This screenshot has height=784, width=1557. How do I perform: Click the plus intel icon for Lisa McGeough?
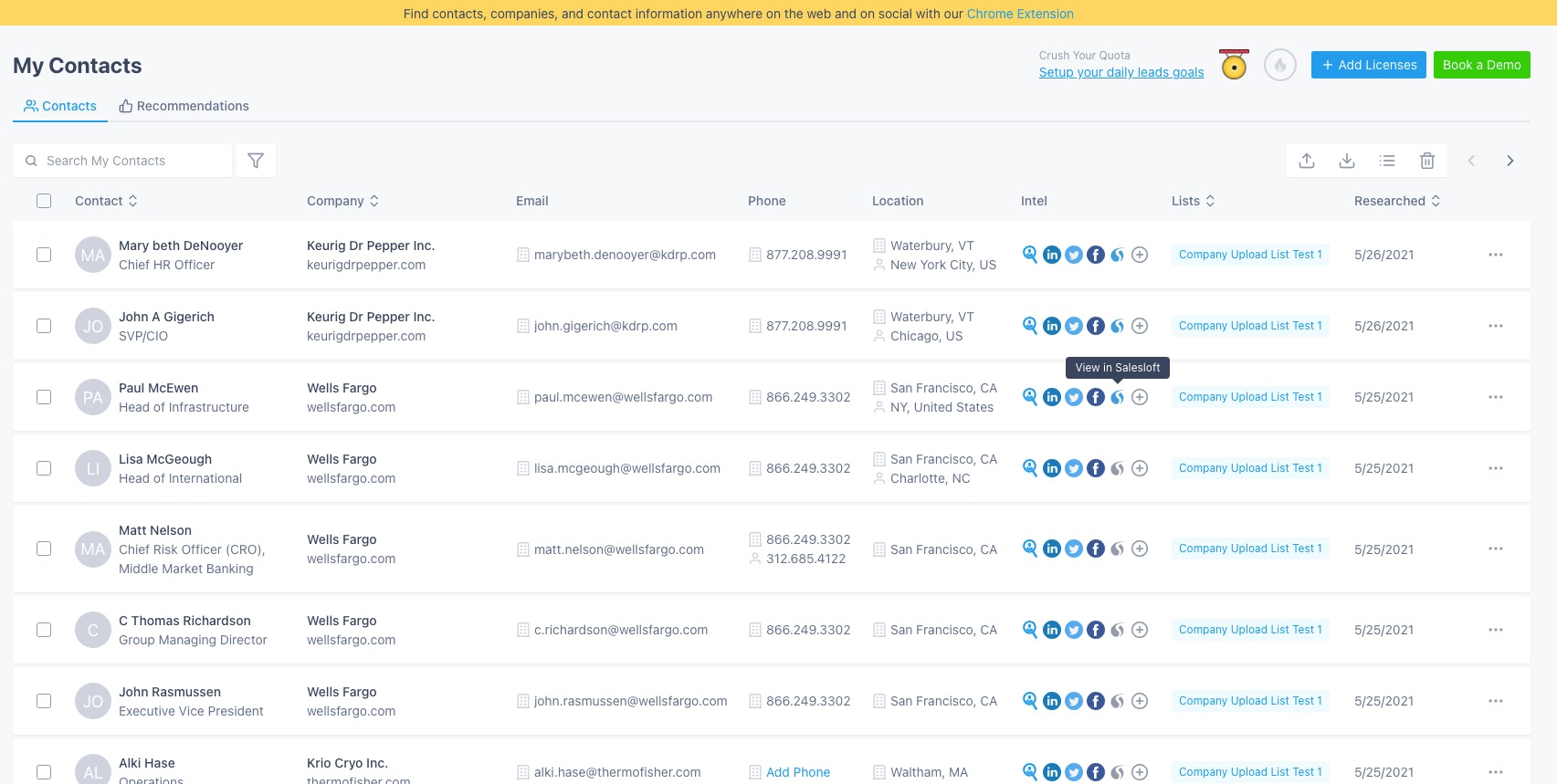point(1140,468)
